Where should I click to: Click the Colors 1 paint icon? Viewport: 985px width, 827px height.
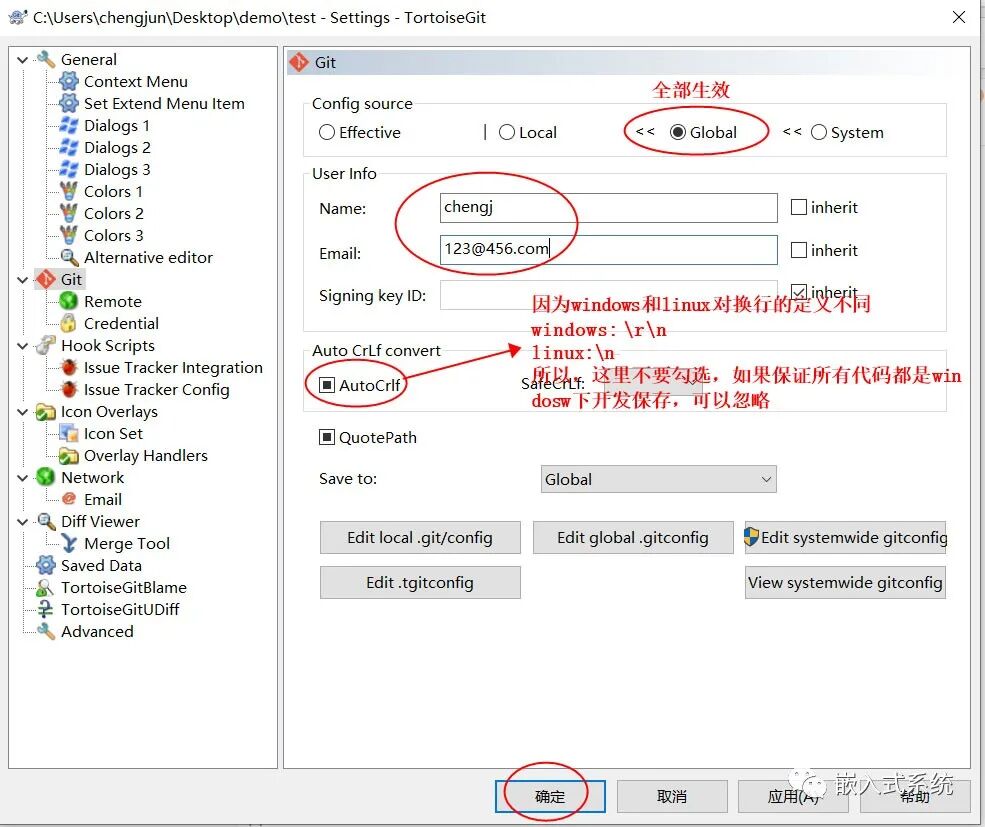pyautogui.click(x=68, y=191)
